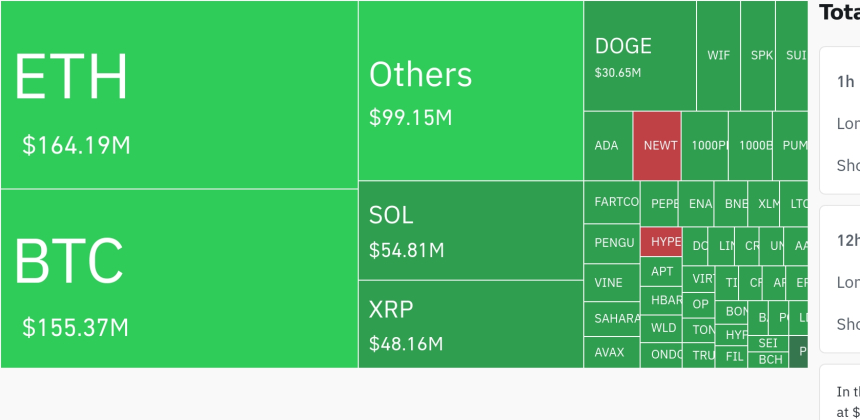
Task: Click the red HYPE tile
Action: (664, 242)
